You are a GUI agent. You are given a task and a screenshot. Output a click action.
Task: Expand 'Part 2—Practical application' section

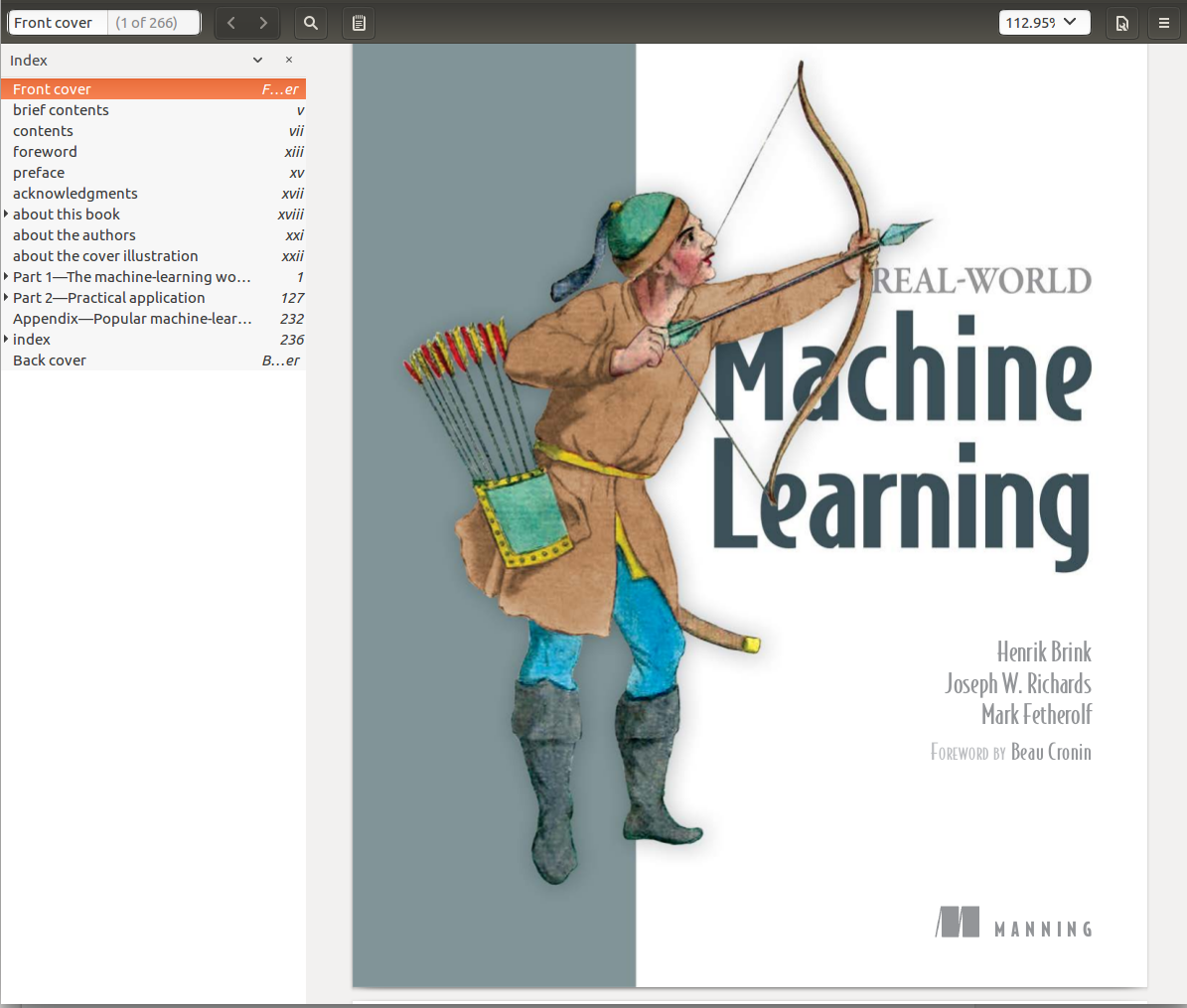6,298
